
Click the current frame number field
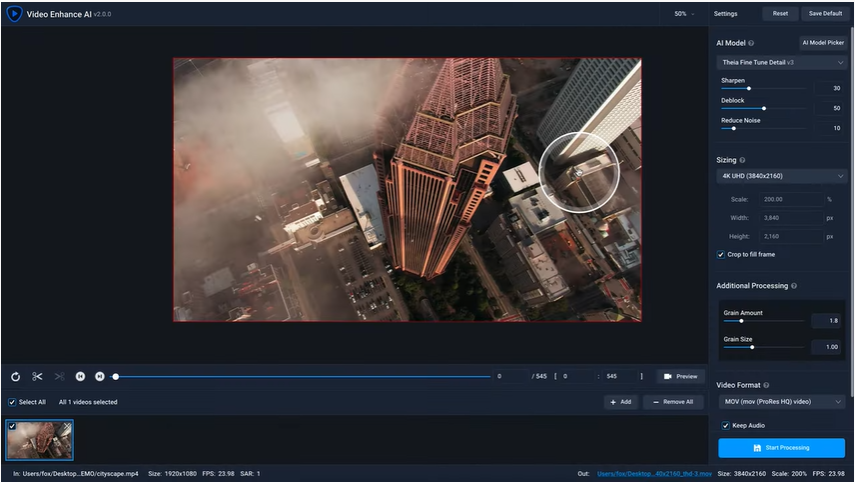click(511, 376)
